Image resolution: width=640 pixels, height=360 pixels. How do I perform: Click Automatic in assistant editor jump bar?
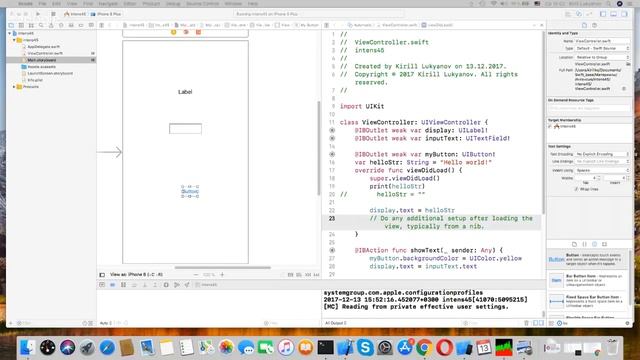[362, 25]
